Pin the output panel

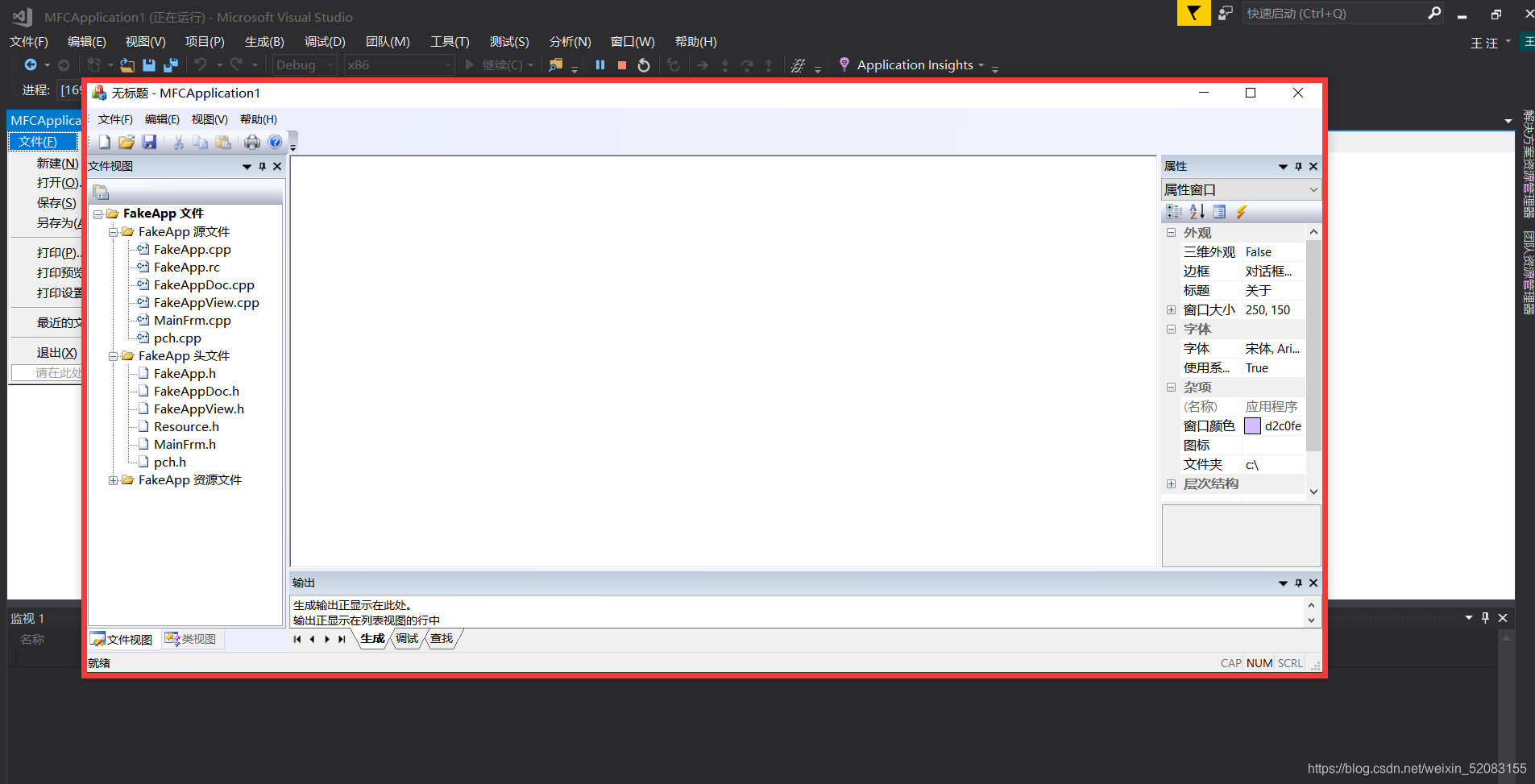(1298, 583)
